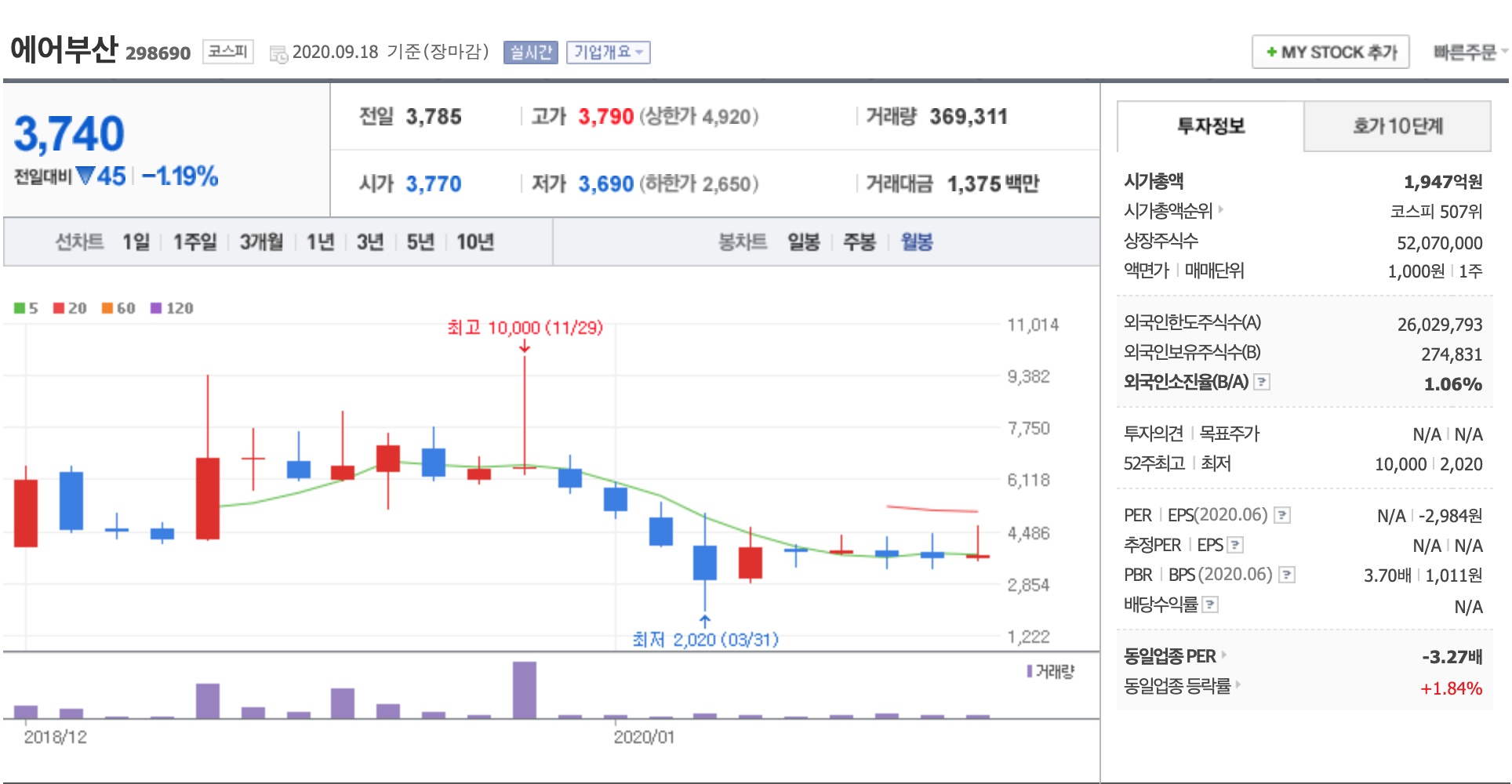Open help icon beside PER EPS(2020.06)
This screenshot has width=1512, height=784.
(1282, 515)
